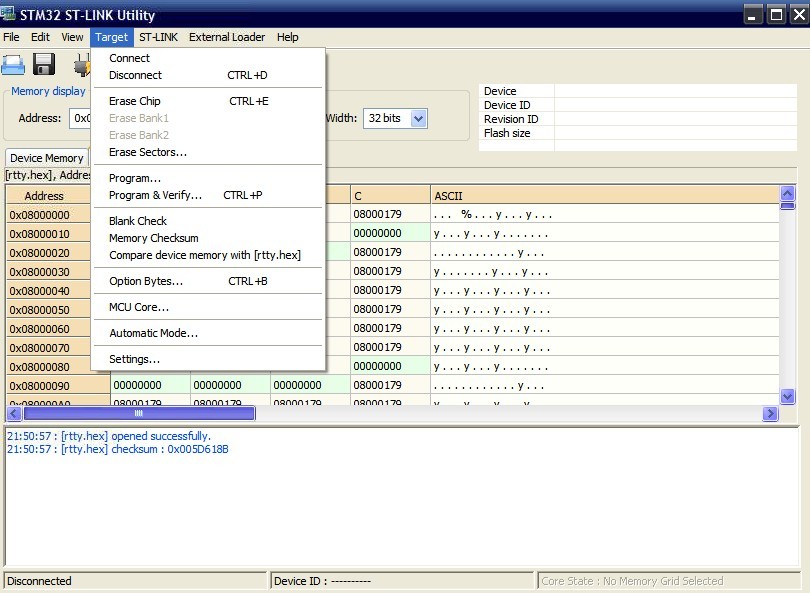Open MCU Core... menu entry
Image resolution: width=810 pixels, height=593 pixels.
[x=208, y=307]
